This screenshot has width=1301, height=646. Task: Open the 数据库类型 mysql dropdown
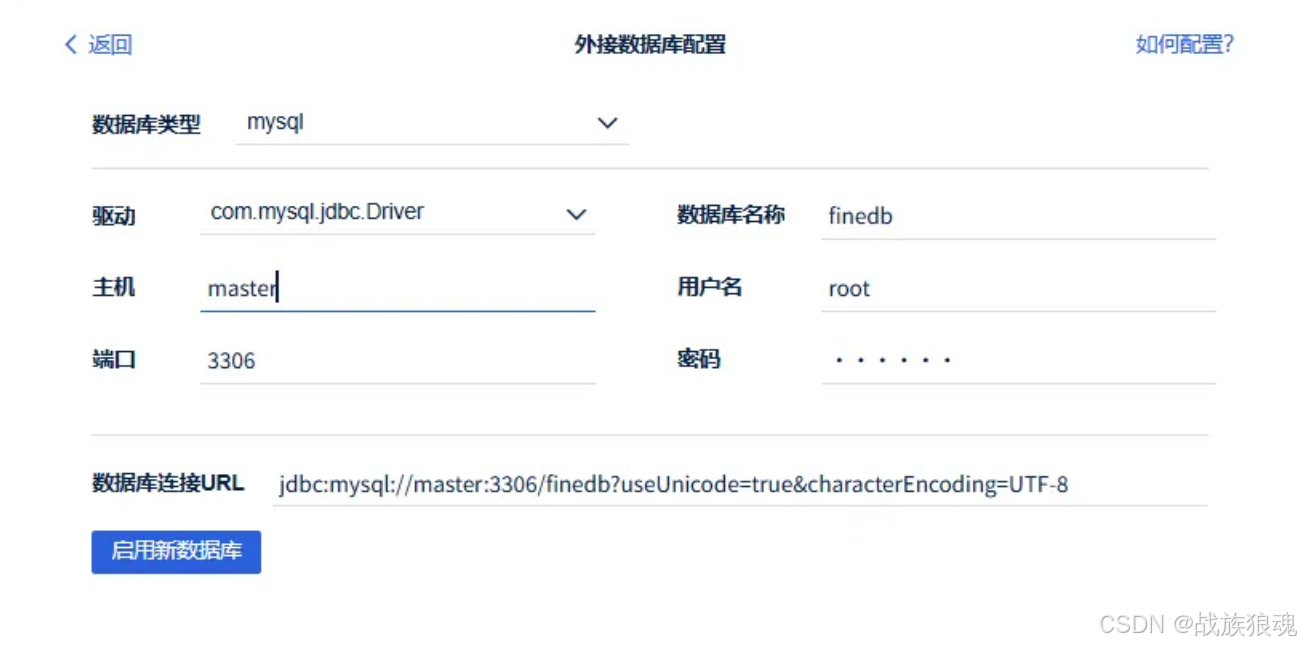coord(432,123)
